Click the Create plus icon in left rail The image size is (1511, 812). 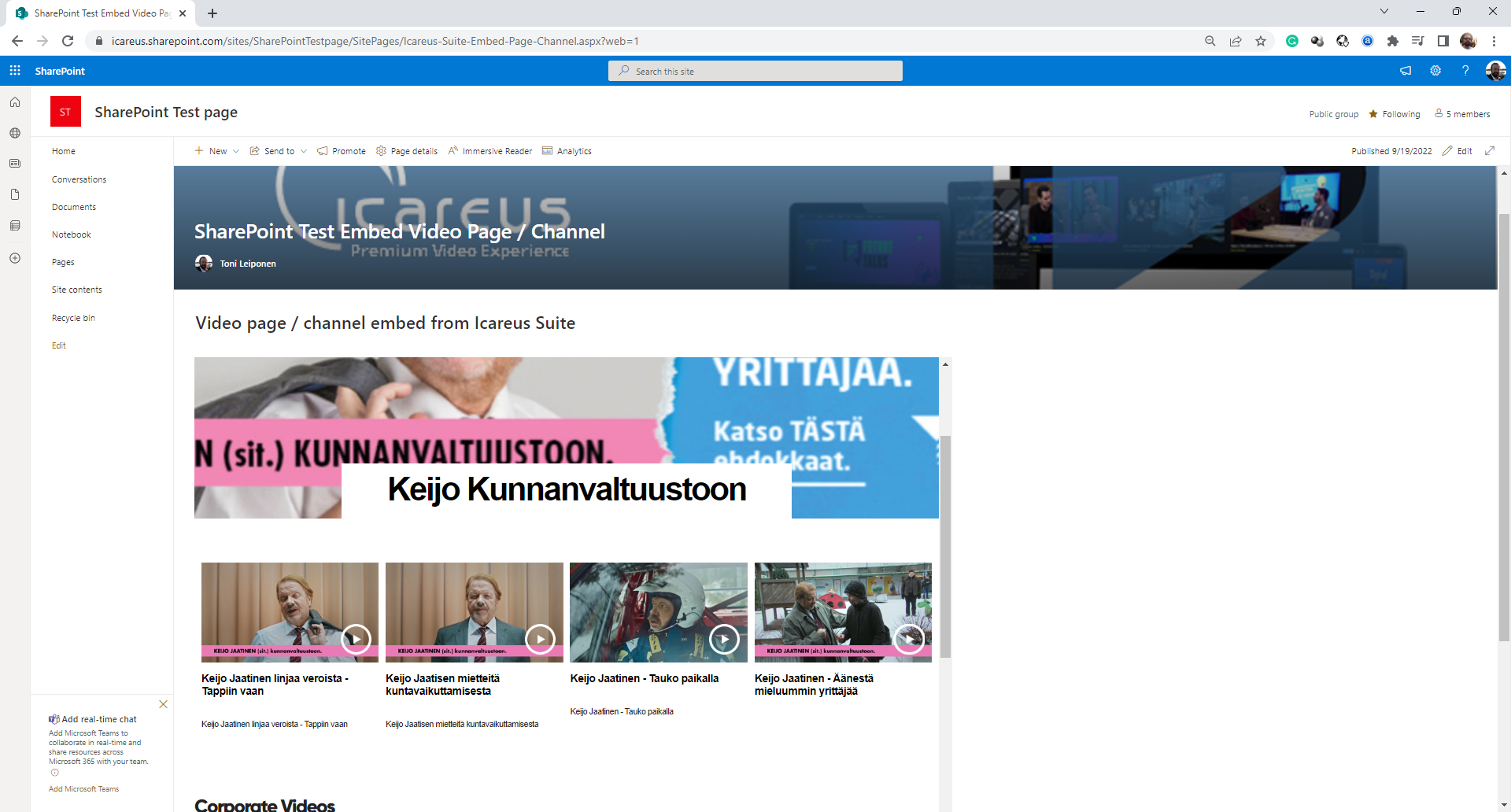(15, 258)
